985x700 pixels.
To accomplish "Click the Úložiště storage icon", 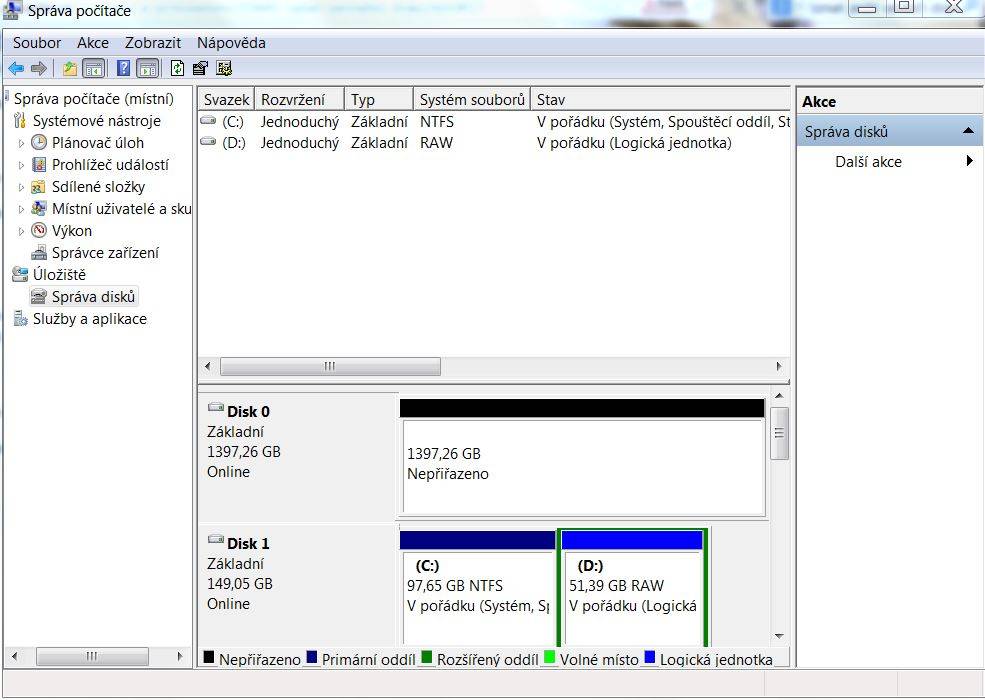I will pyautogui.click(x=20, y=274).
